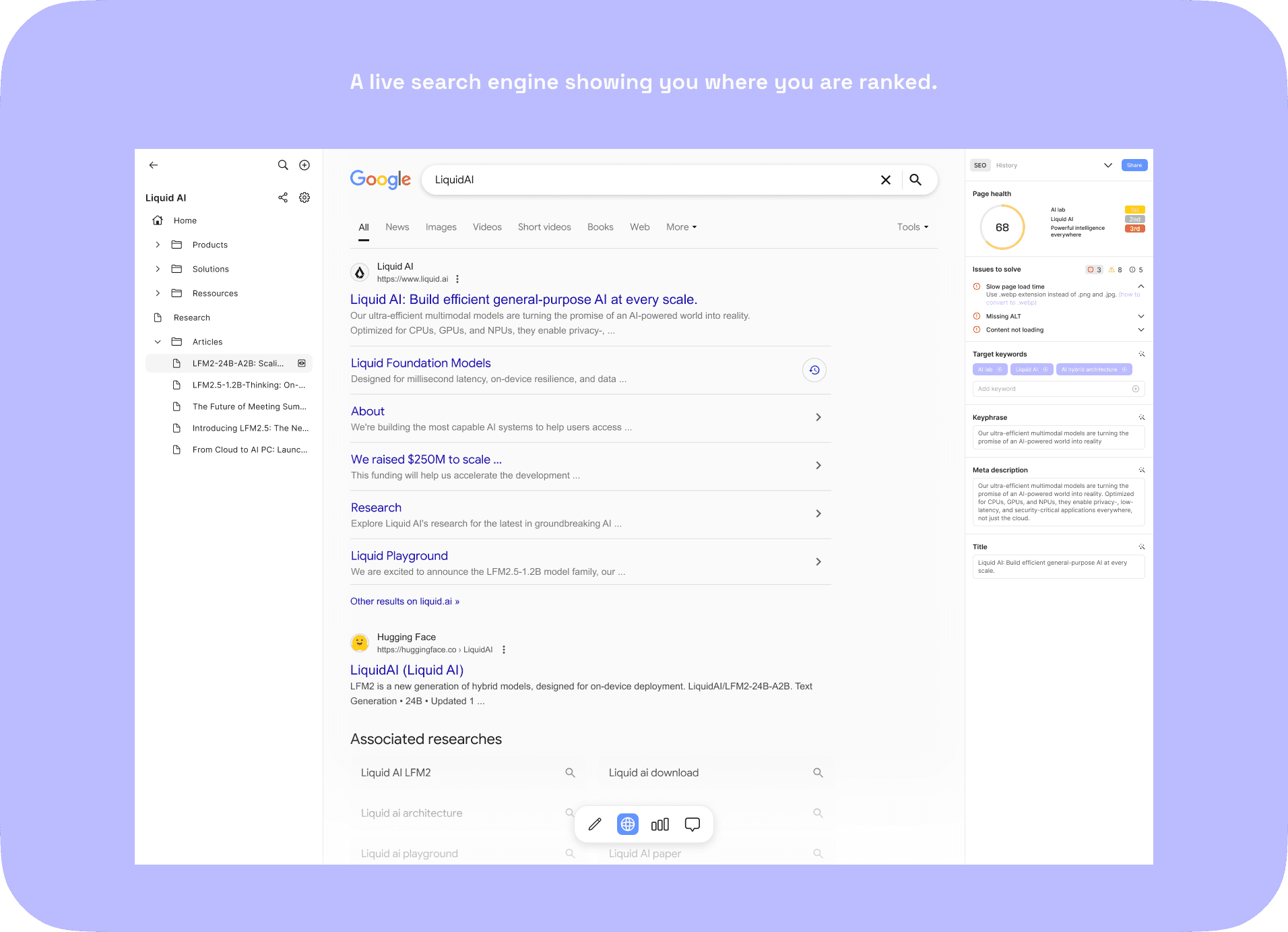Expand the Ressources folder
This screenshot has width=1288, height=932.
pos(158,293)
